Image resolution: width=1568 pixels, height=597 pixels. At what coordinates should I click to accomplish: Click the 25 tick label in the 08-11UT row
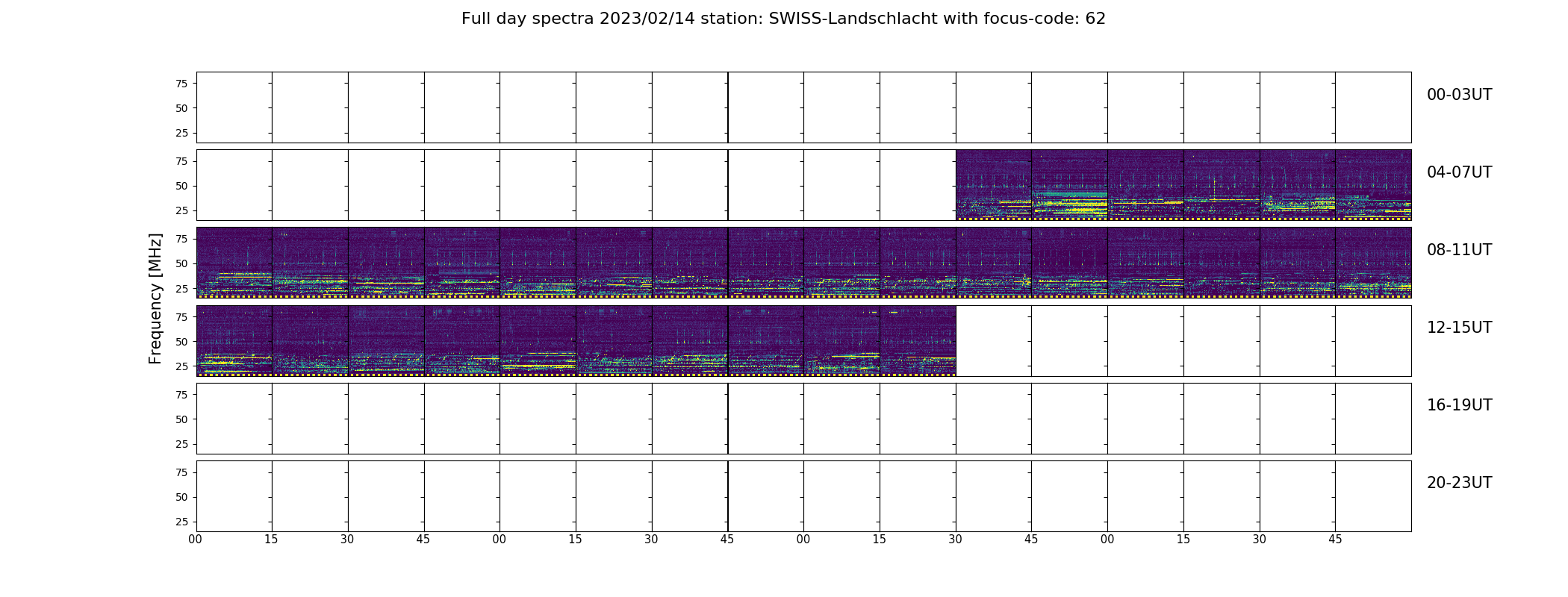(x=181, y=288)
